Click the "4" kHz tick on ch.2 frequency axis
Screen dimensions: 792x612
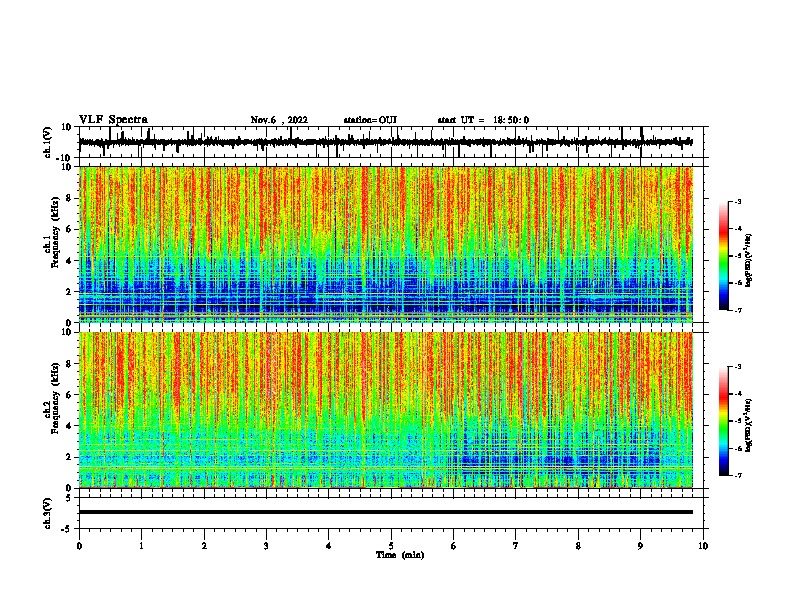[69, 426]
